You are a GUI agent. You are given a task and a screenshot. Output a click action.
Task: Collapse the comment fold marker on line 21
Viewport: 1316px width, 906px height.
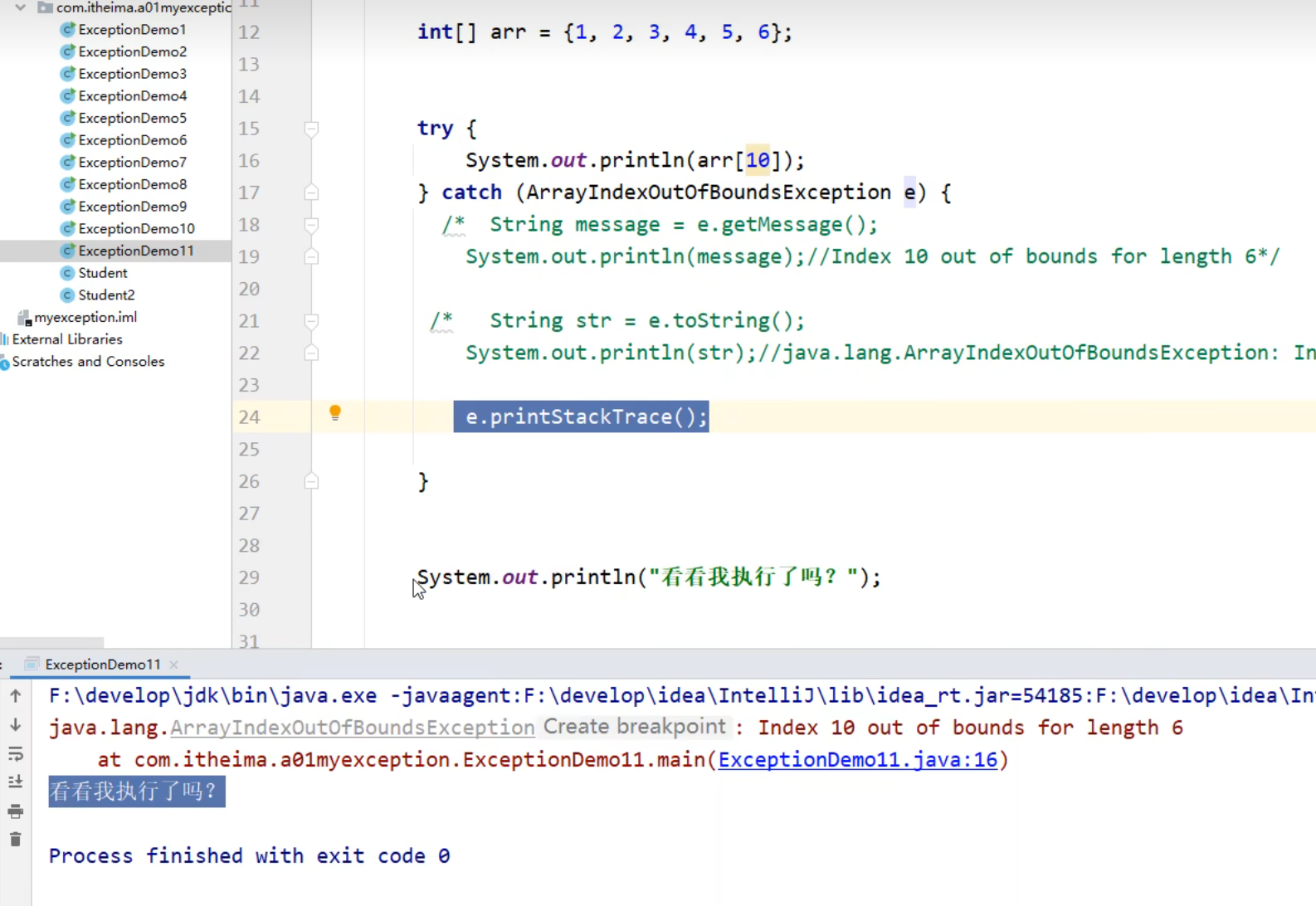tap(311, 321)
